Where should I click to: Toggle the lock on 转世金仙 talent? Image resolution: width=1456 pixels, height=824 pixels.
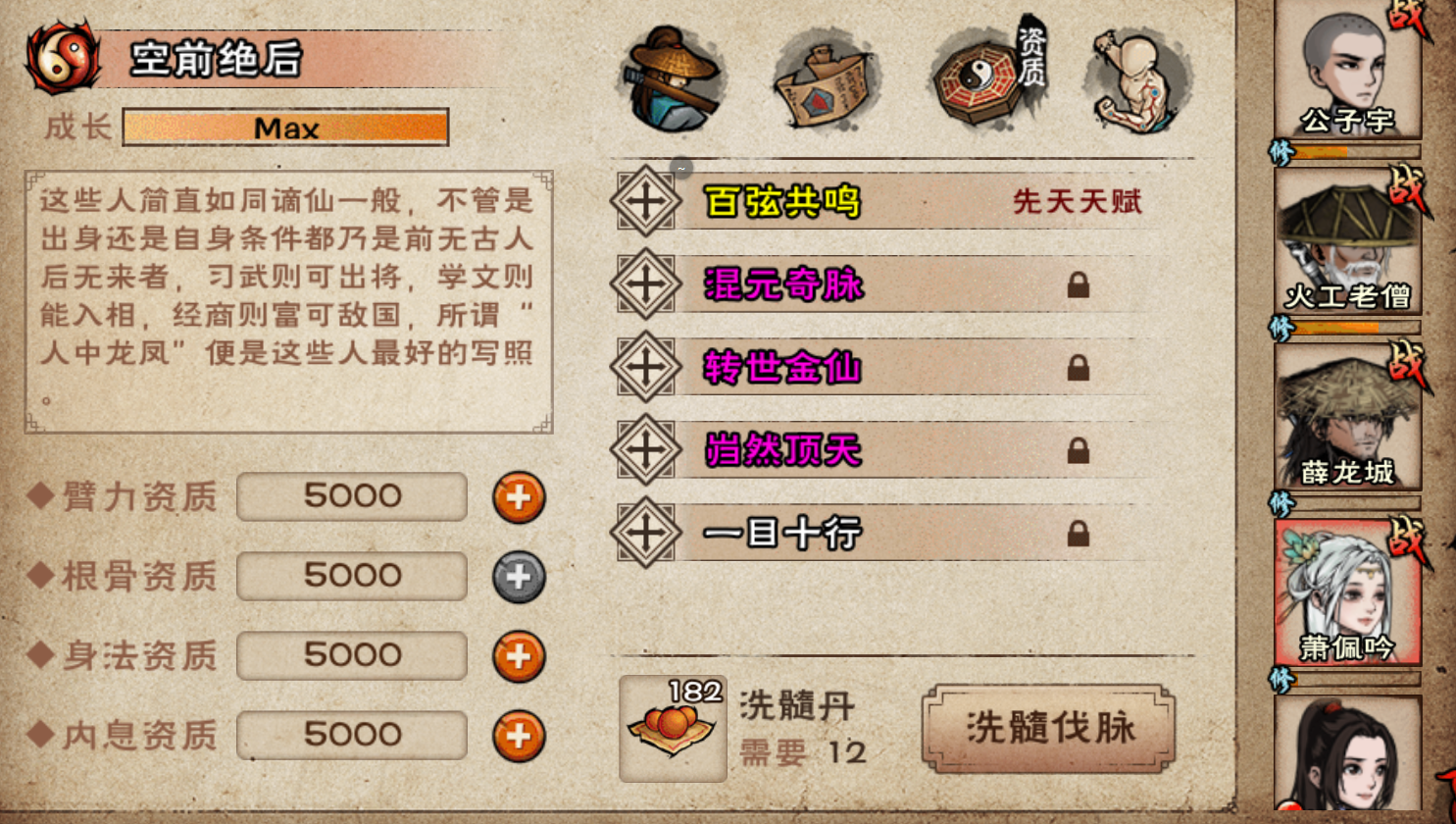point(1079,368)
